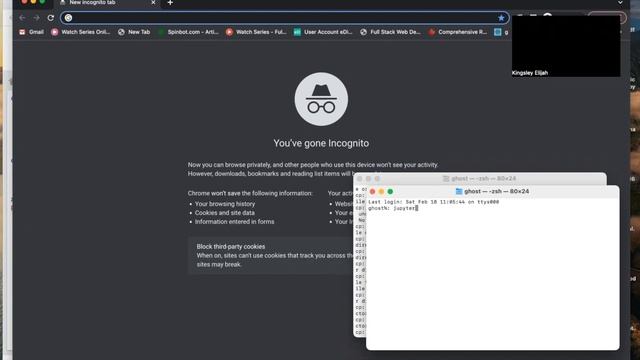Click the folder icon in front Terminal title
This screenshot has height=360, width=640.
(x=459, y=191)
